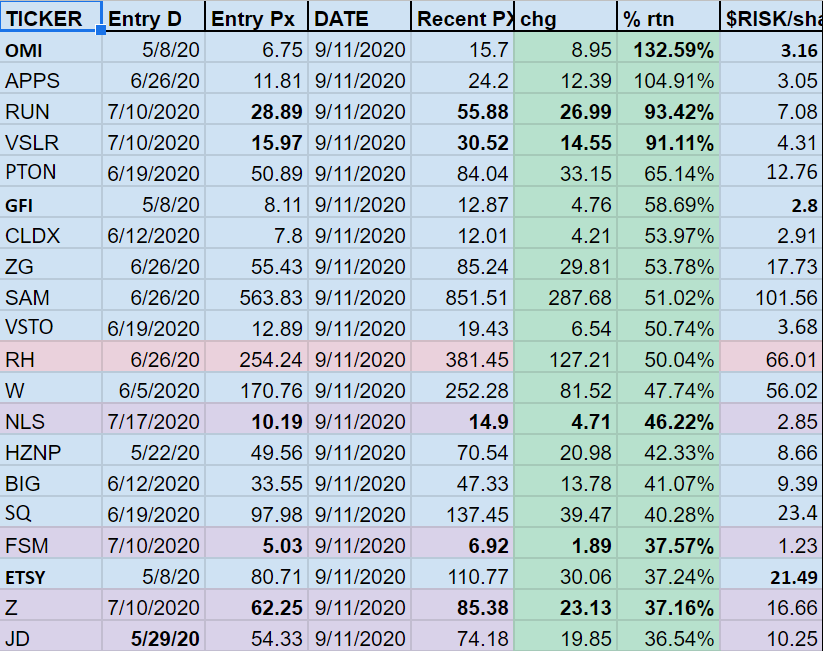823x651 pixels.
Task: Select the 21.49 risk cell
Action: (x=772, y=576)
